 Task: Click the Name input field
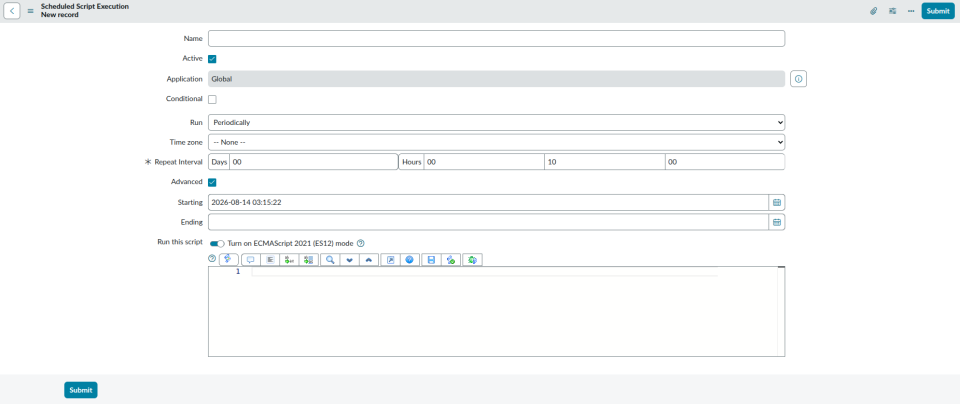point(497,39)
